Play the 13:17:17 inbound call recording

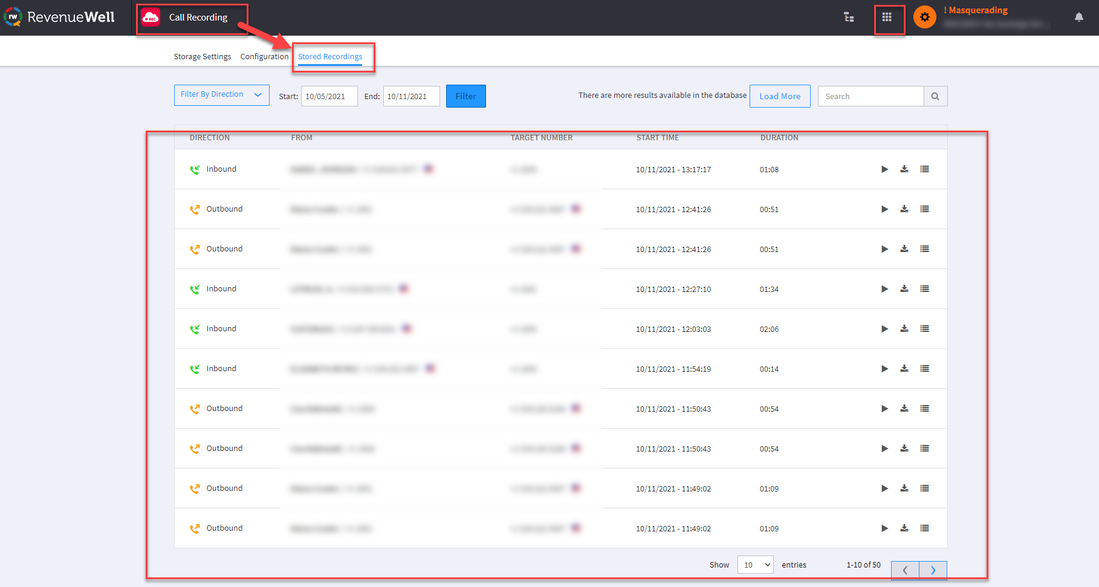[x=884, y=169]
